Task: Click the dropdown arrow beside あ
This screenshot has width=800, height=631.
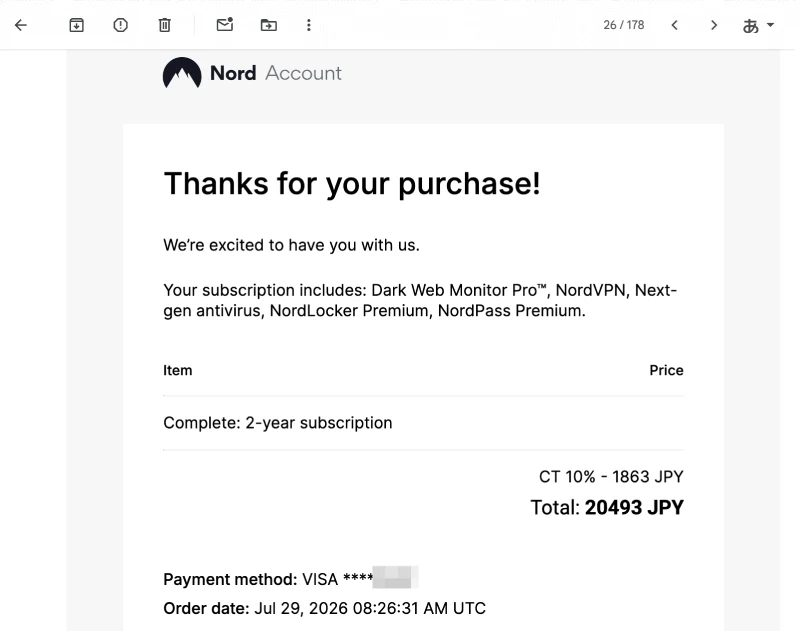Action: click(770, 24)
